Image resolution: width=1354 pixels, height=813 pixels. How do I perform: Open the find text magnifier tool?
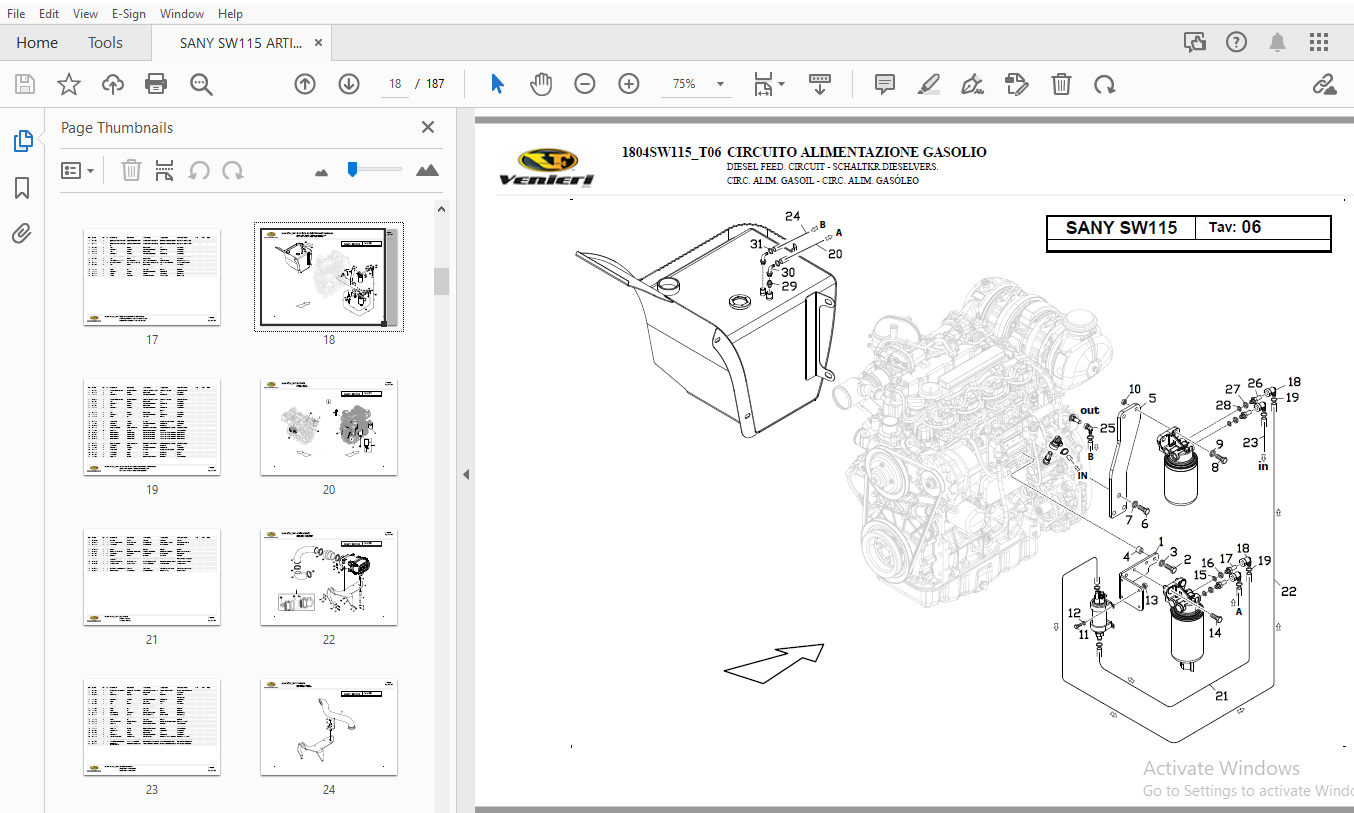click(201, 84)
